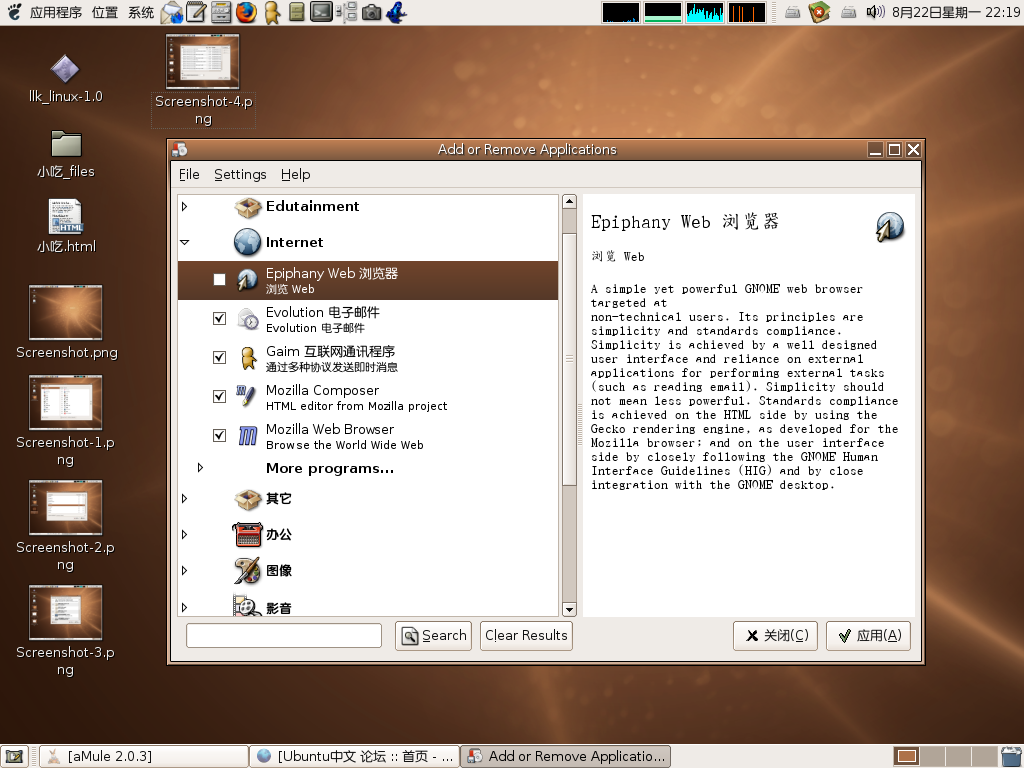Expand the 办公 category

click(185, 534)
